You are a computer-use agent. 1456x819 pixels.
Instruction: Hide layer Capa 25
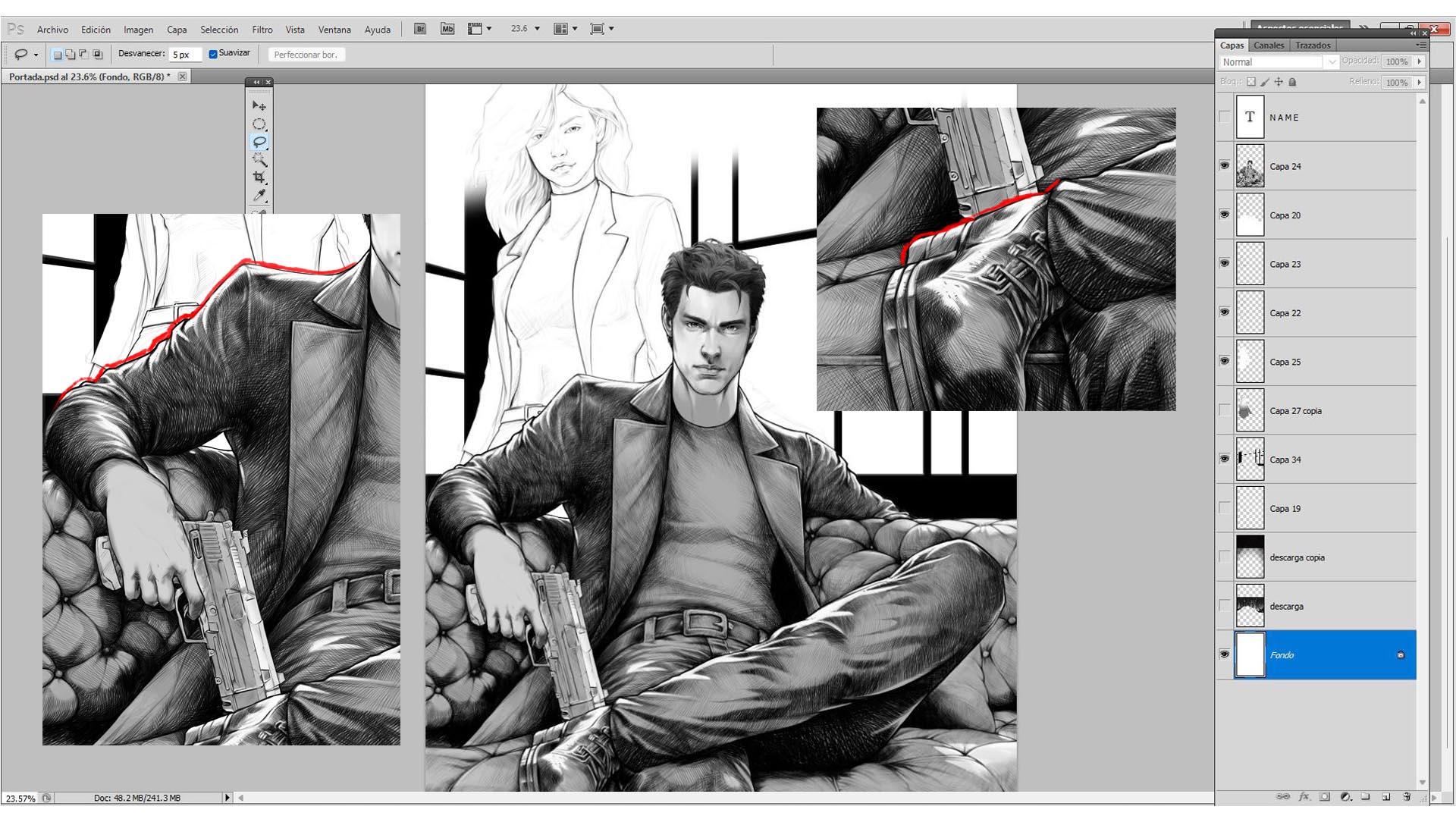tap(1225, 361)
